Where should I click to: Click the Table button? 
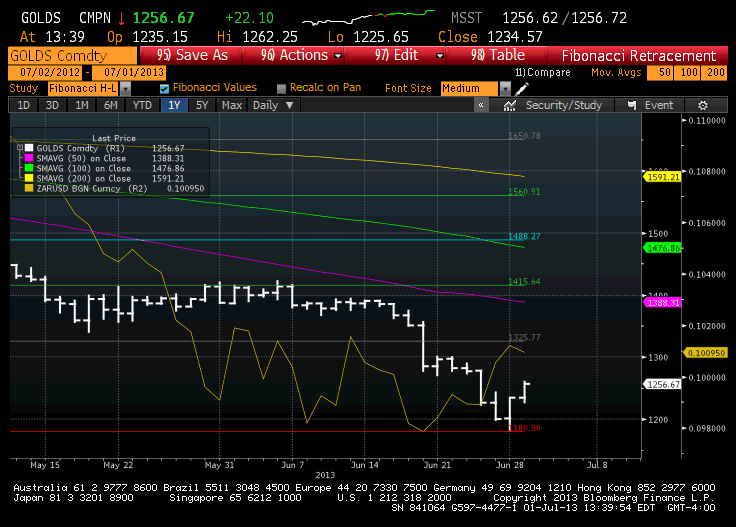click(497, 55)
